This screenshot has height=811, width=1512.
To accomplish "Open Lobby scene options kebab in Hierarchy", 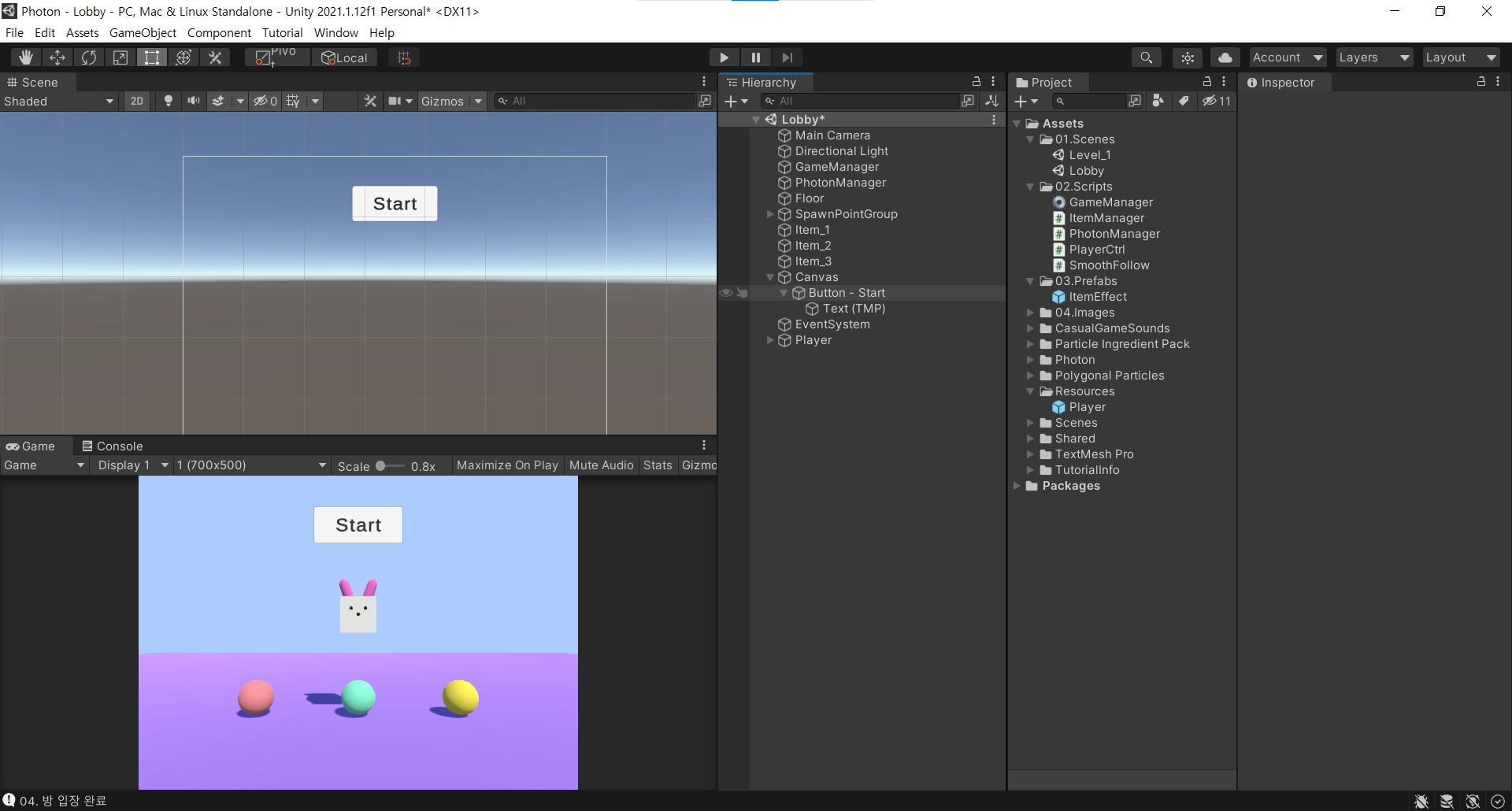I will point(994,120).
